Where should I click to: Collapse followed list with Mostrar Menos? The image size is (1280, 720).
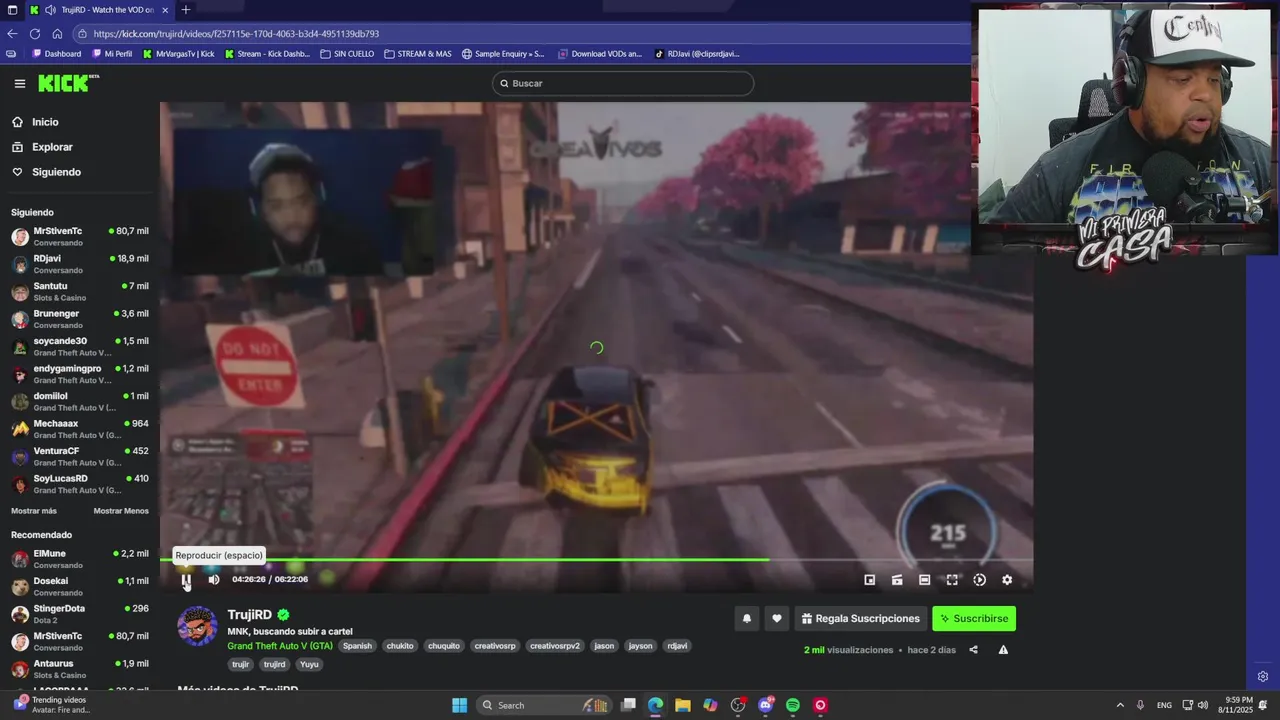pyautogui.click(x=121, y=511)
